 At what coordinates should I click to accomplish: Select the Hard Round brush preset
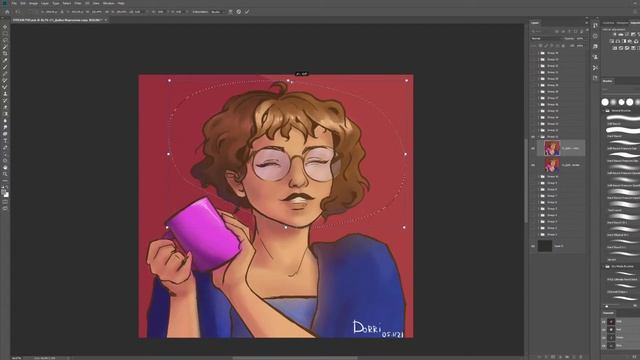622,132
